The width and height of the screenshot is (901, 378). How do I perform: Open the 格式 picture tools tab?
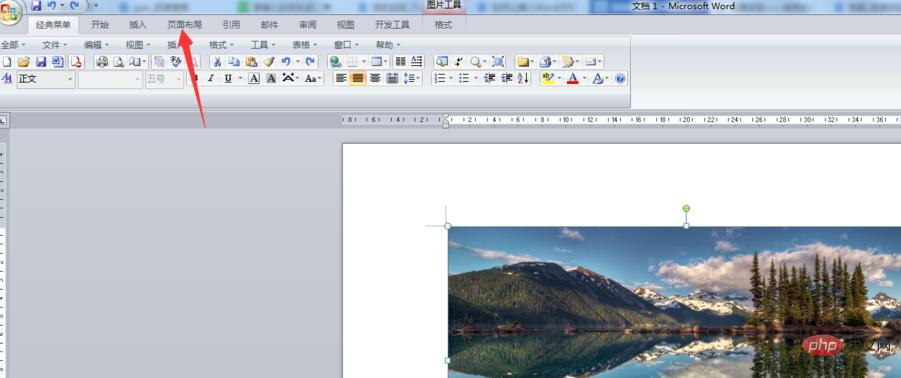pyautogui.click(x=443, y=25)
